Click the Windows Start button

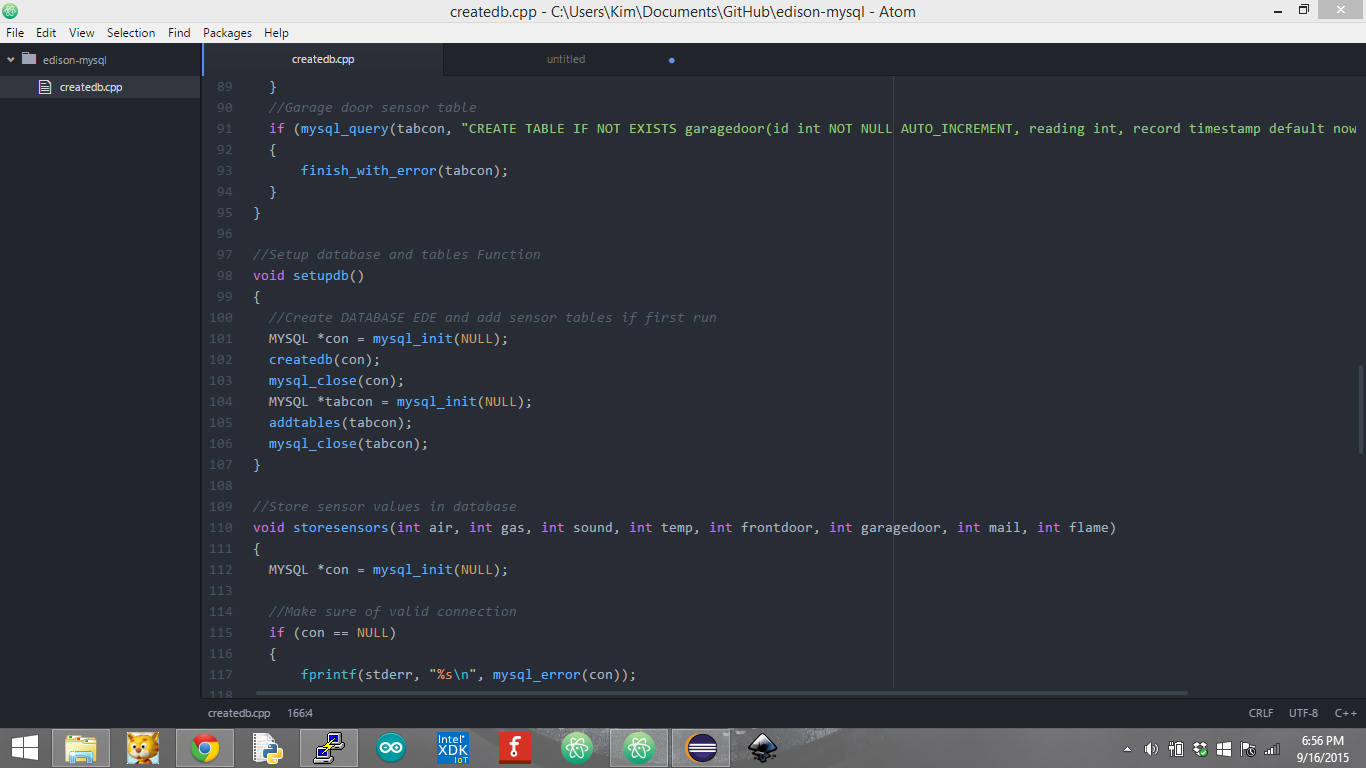[25, 748]
